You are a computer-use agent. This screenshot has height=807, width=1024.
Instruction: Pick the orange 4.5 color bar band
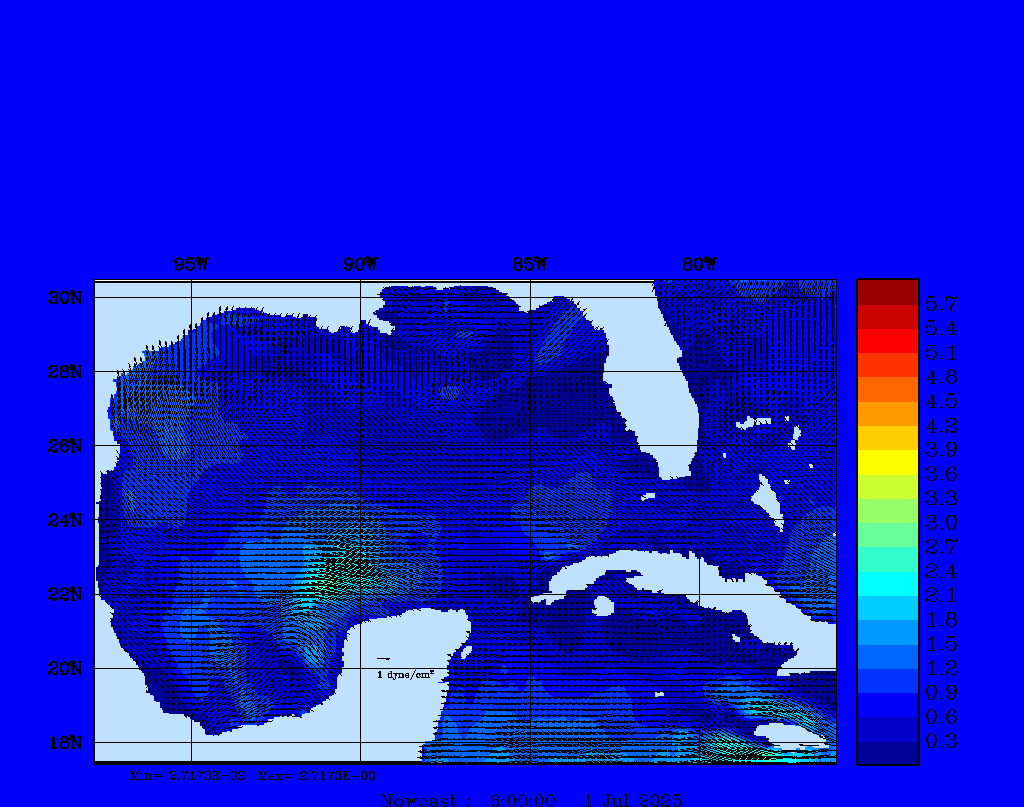pos(887,389)
